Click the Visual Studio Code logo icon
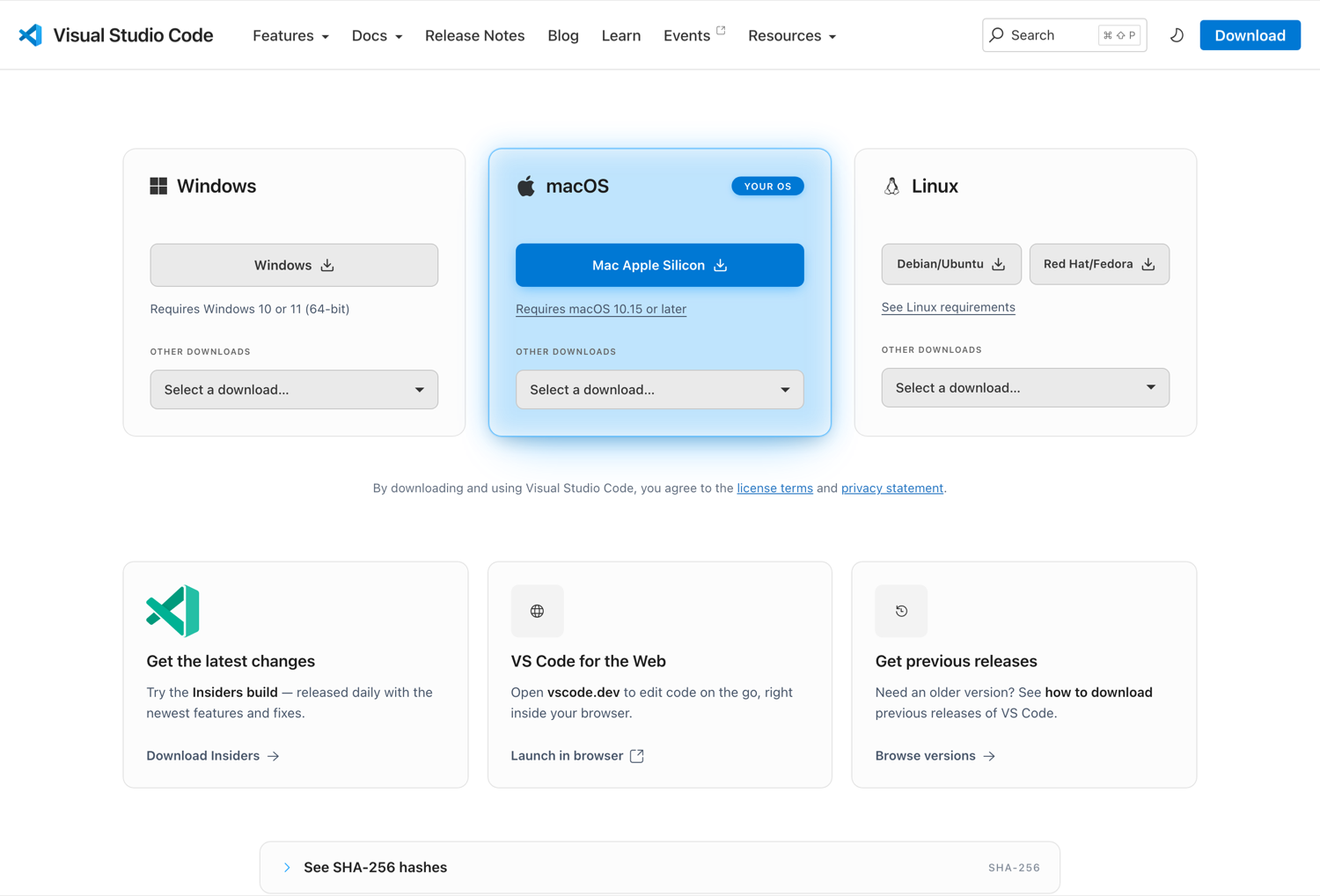Screen dimensions: 1320x896 (31, 35)
